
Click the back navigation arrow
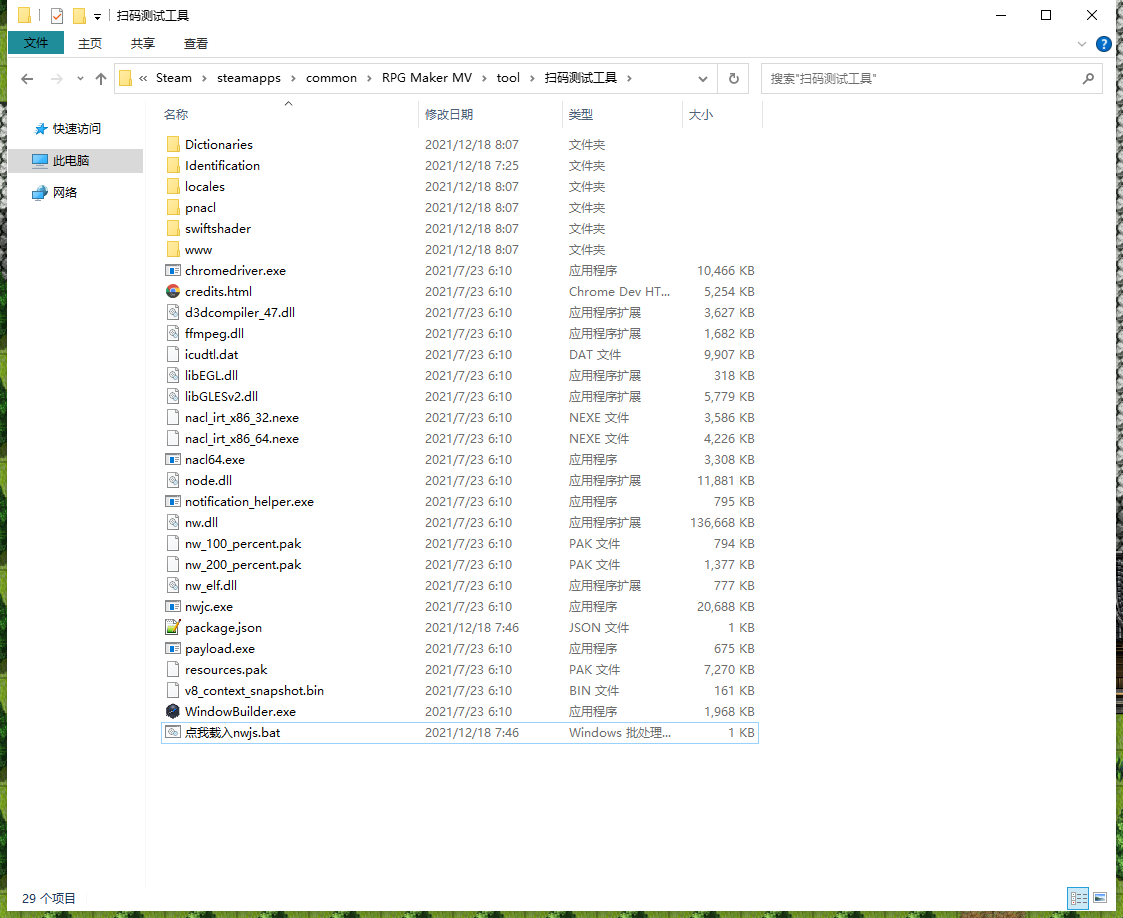[27, 79]
